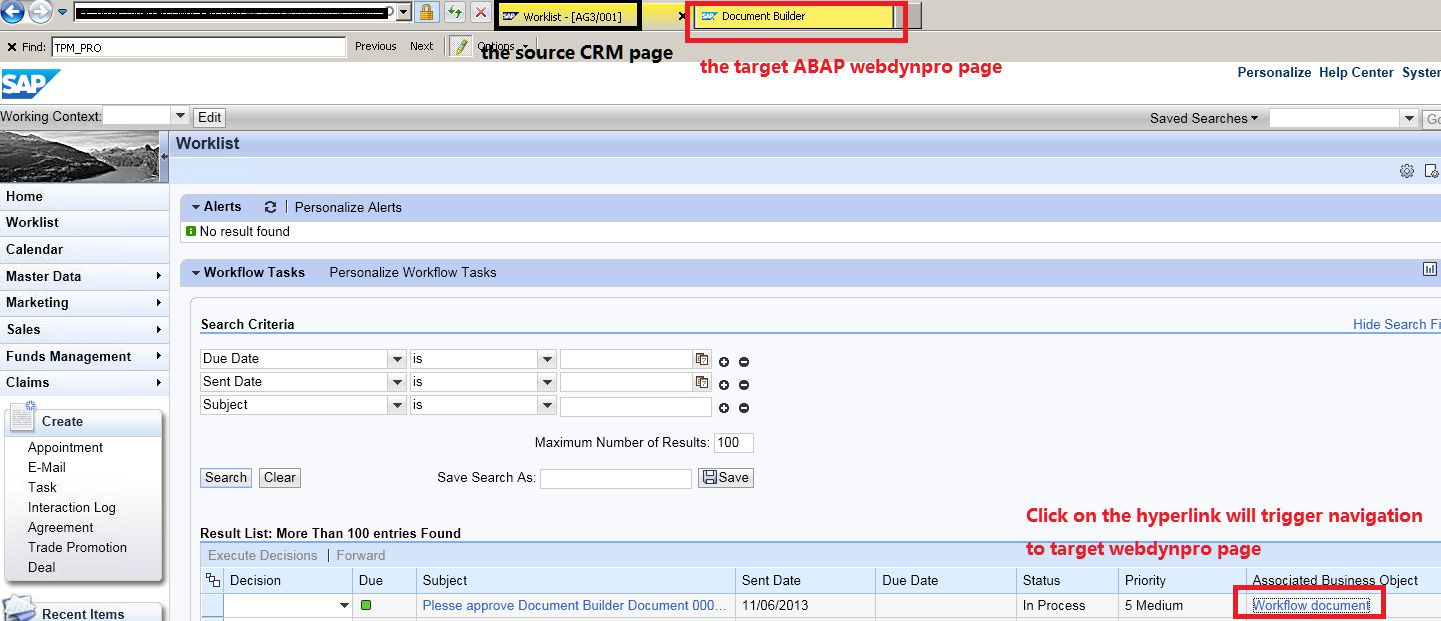The height and width of the screenshot is (621, 1441).
Task: Click the SAP logo
Action: coord(30,84)
